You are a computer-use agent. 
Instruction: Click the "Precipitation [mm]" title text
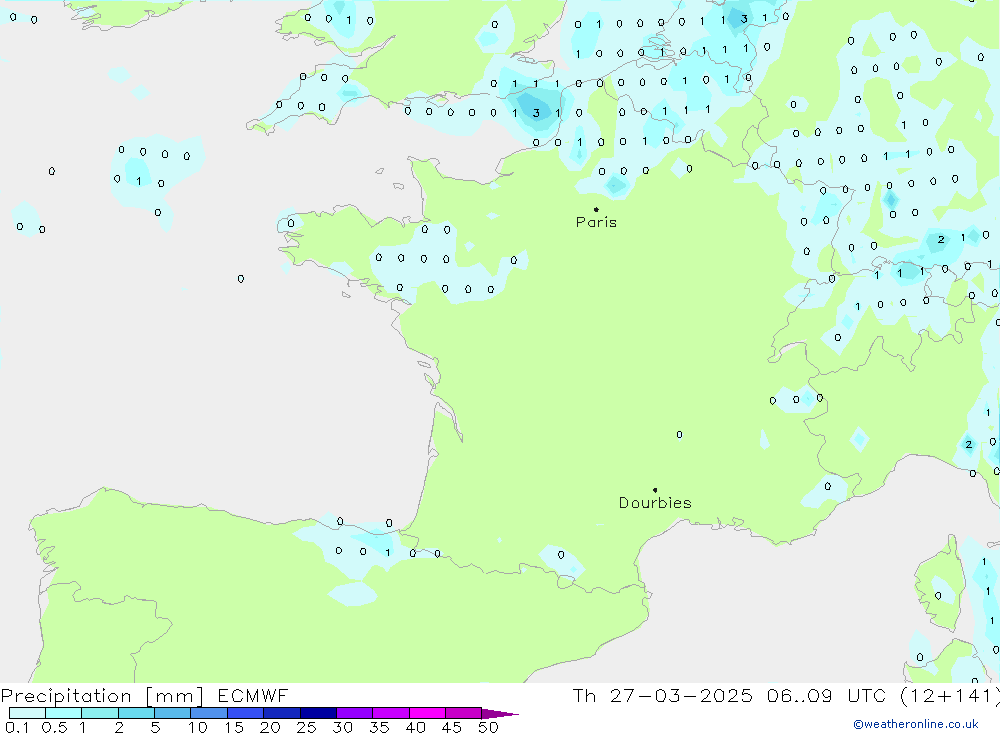tap(102, 696)
